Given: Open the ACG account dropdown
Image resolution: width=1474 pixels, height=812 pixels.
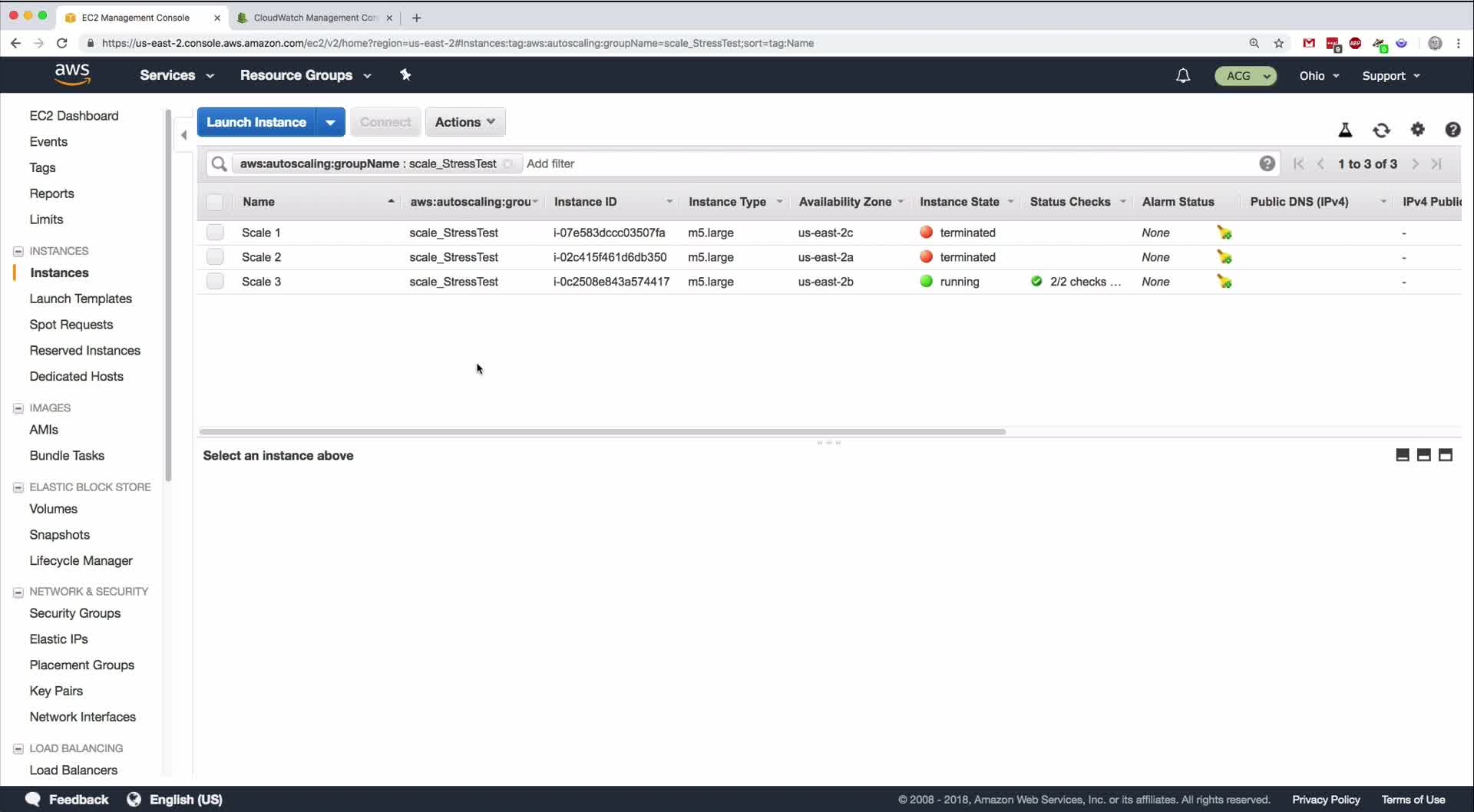Looking at the screenshot, I should point(1245,75).
